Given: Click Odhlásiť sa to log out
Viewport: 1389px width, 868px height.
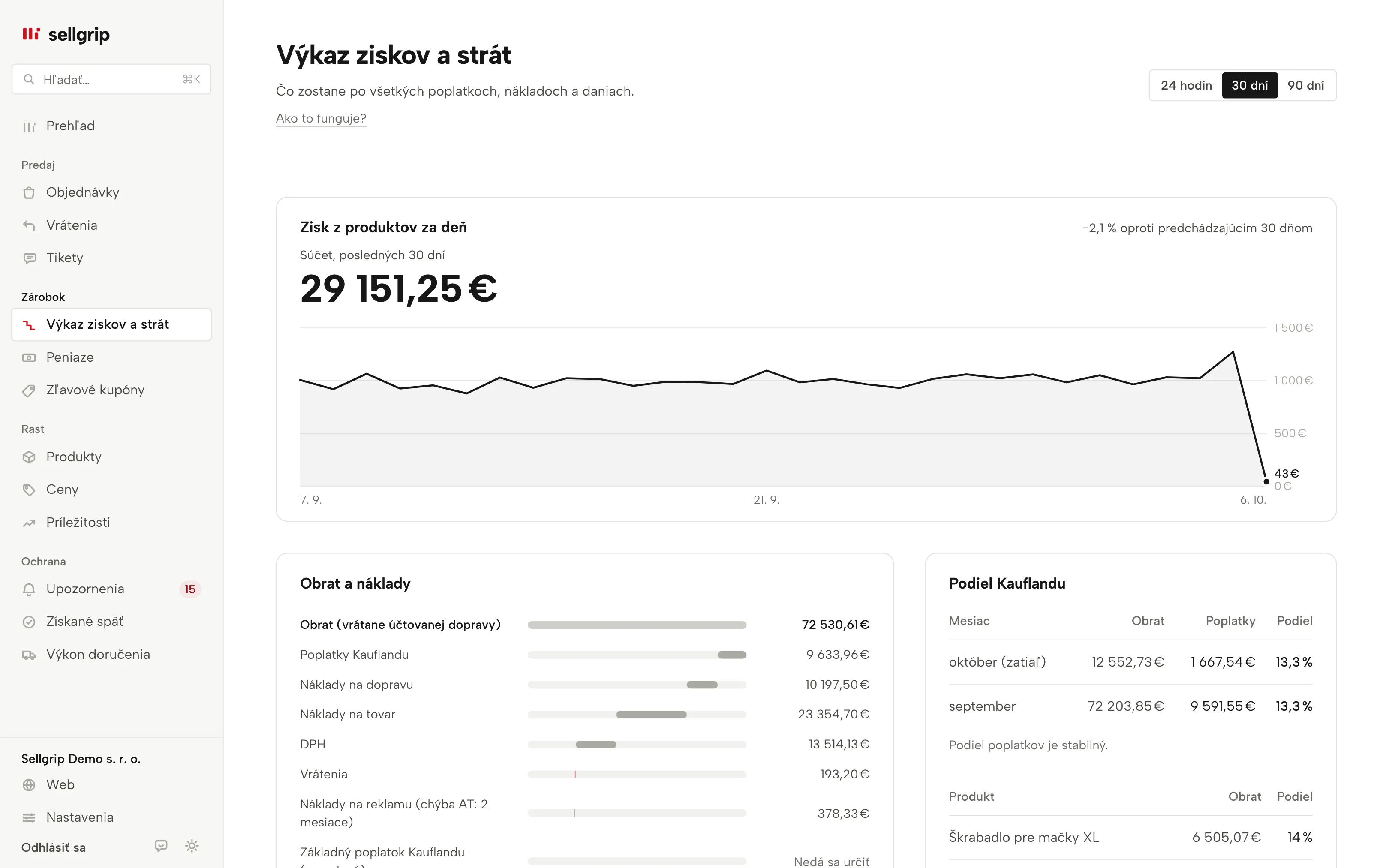Looking at the screenshot, I should pos(54,847).
